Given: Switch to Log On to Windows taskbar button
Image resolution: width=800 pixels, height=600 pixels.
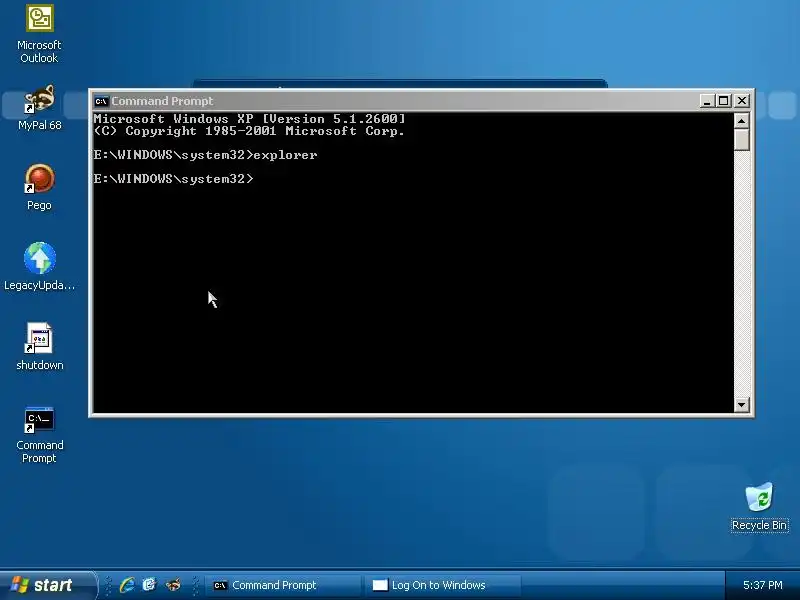Looking at the screenshot, I should pos(442,585).
